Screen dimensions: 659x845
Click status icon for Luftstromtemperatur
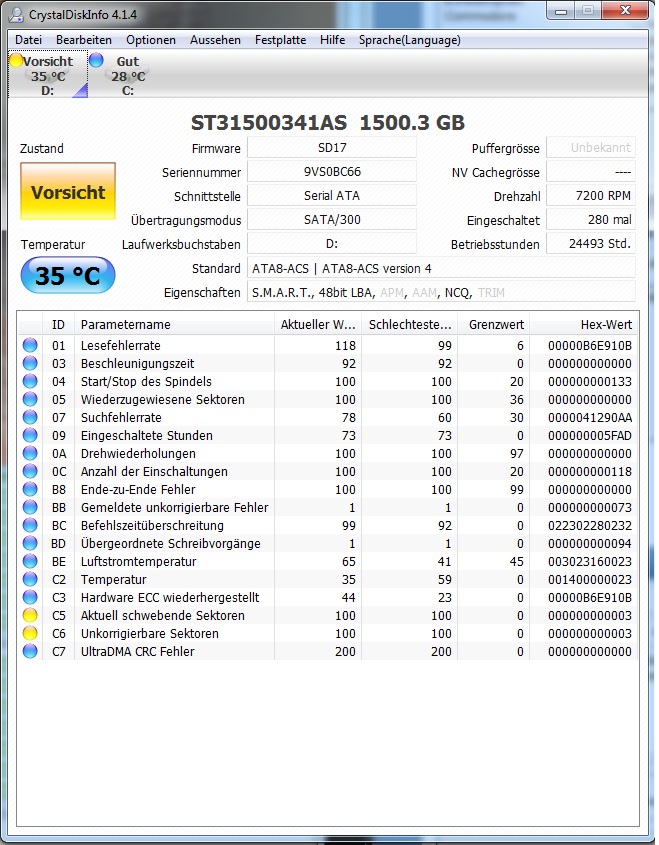click(30, 561)
